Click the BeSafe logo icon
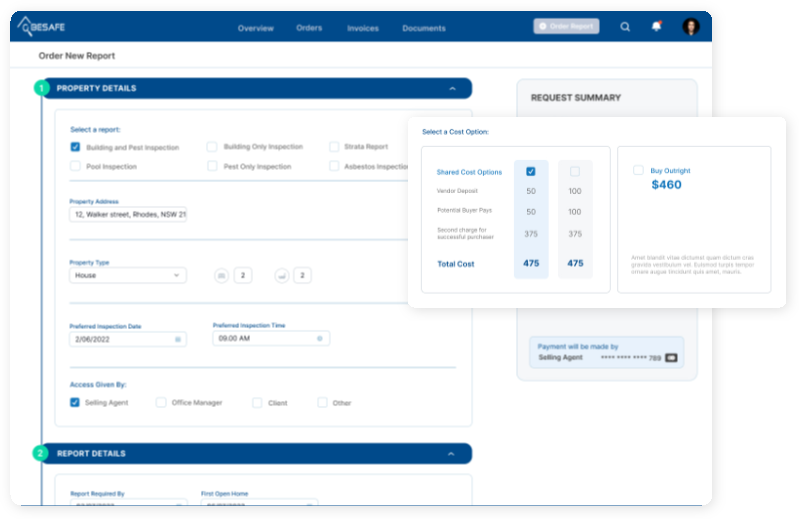 pos(27,26)
